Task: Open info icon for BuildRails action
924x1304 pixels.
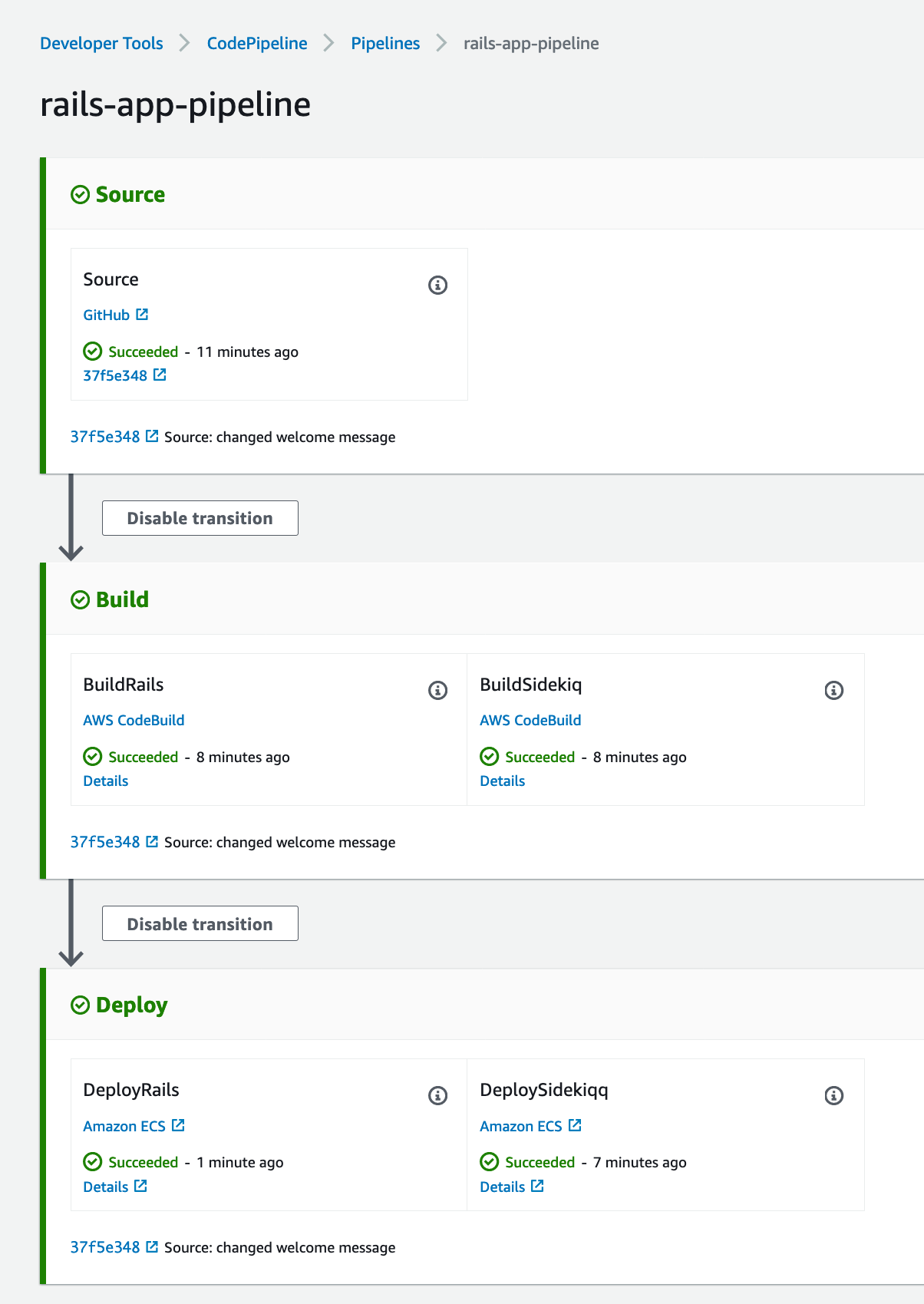Action: tap(437, 691)
